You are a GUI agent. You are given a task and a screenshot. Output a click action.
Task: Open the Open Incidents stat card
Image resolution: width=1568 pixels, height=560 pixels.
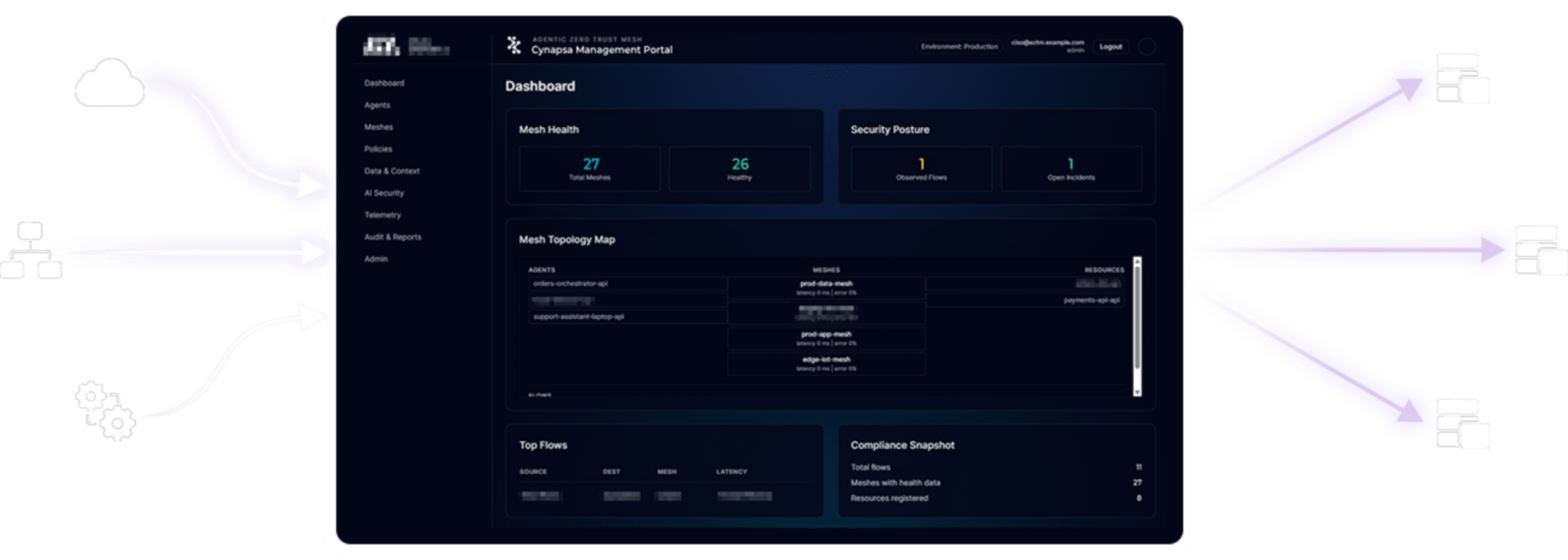(1071, 169)
